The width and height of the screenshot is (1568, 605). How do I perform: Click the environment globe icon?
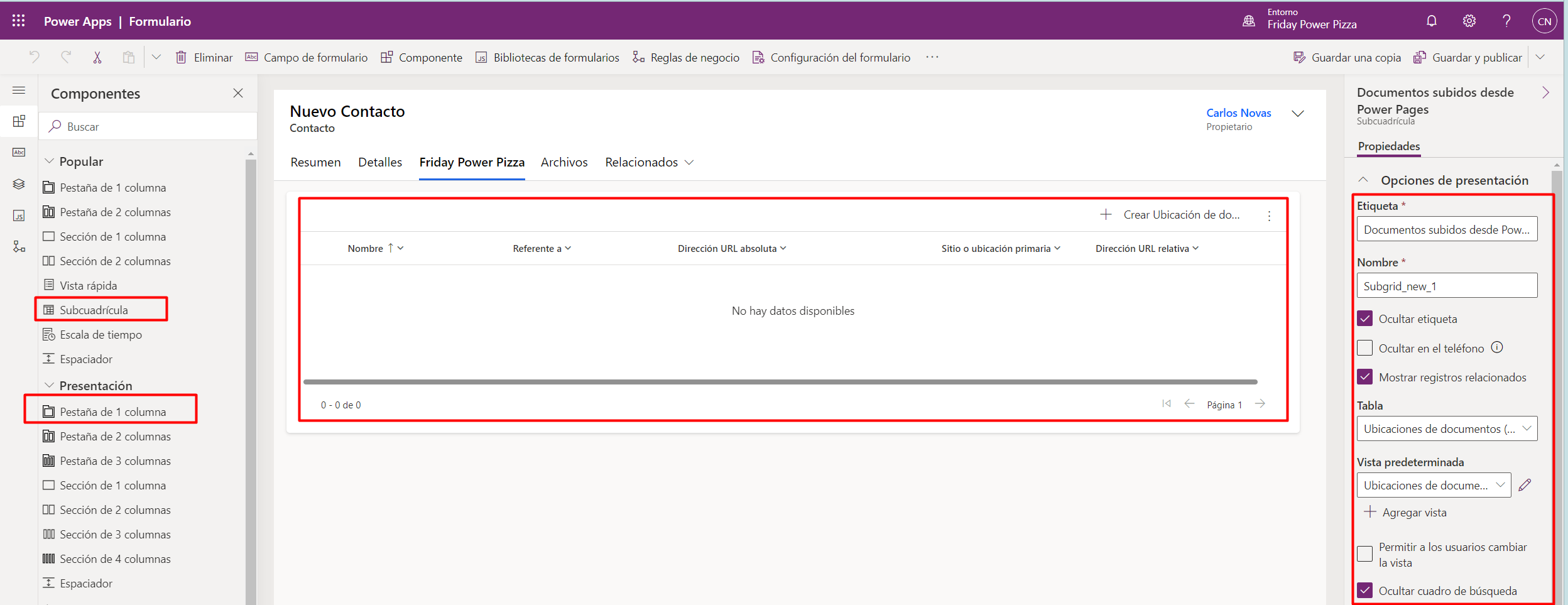[1249, 21]
